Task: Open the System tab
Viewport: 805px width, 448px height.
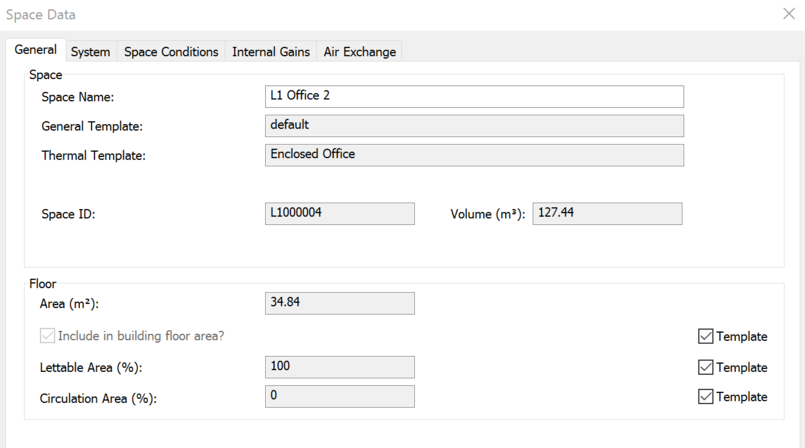Action: pos(90,52)
